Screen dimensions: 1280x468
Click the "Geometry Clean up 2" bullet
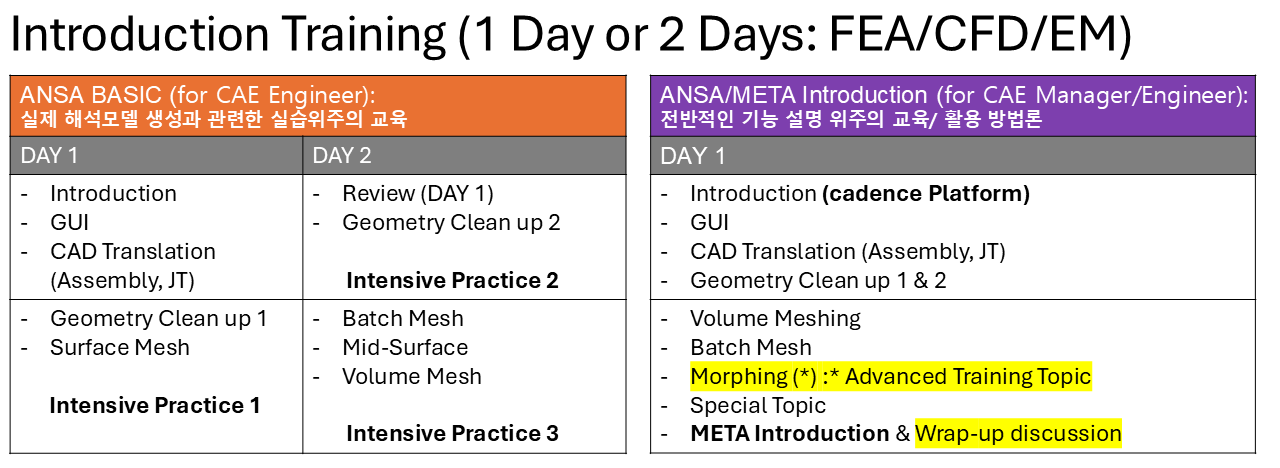click(451, 223)
